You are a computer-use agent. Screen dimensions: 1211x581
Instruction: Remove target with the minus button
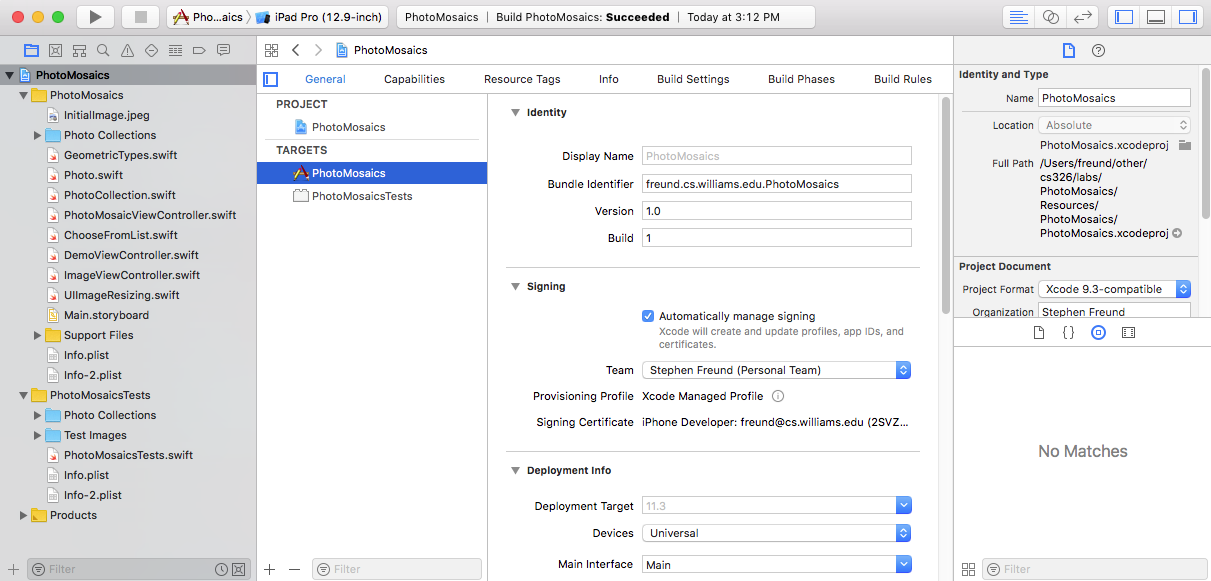[x=294, y=569]
